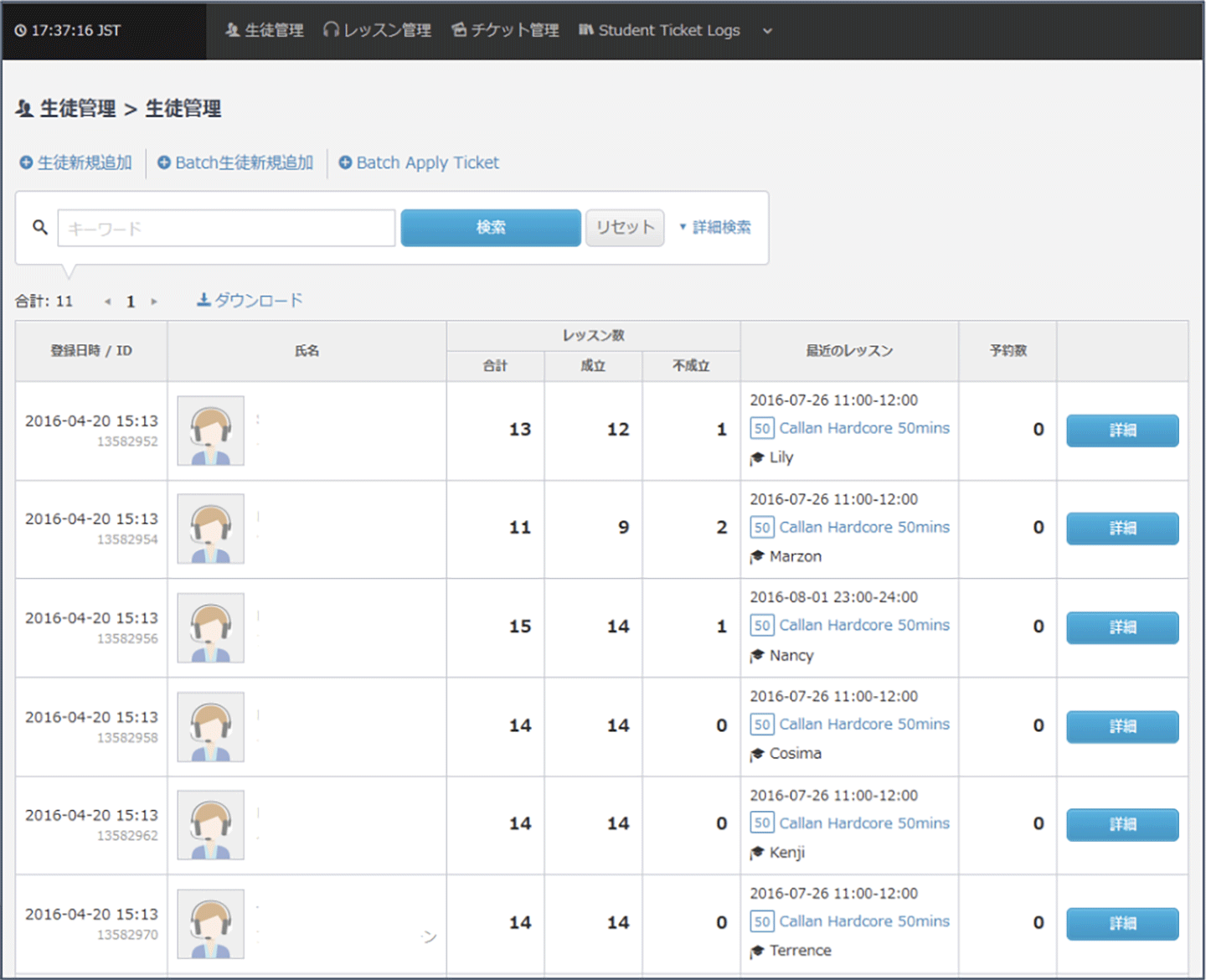This screenshot has height=980, width=1206.
Task: Open avatar of student 13582962
Action: (x=211, y=825)
